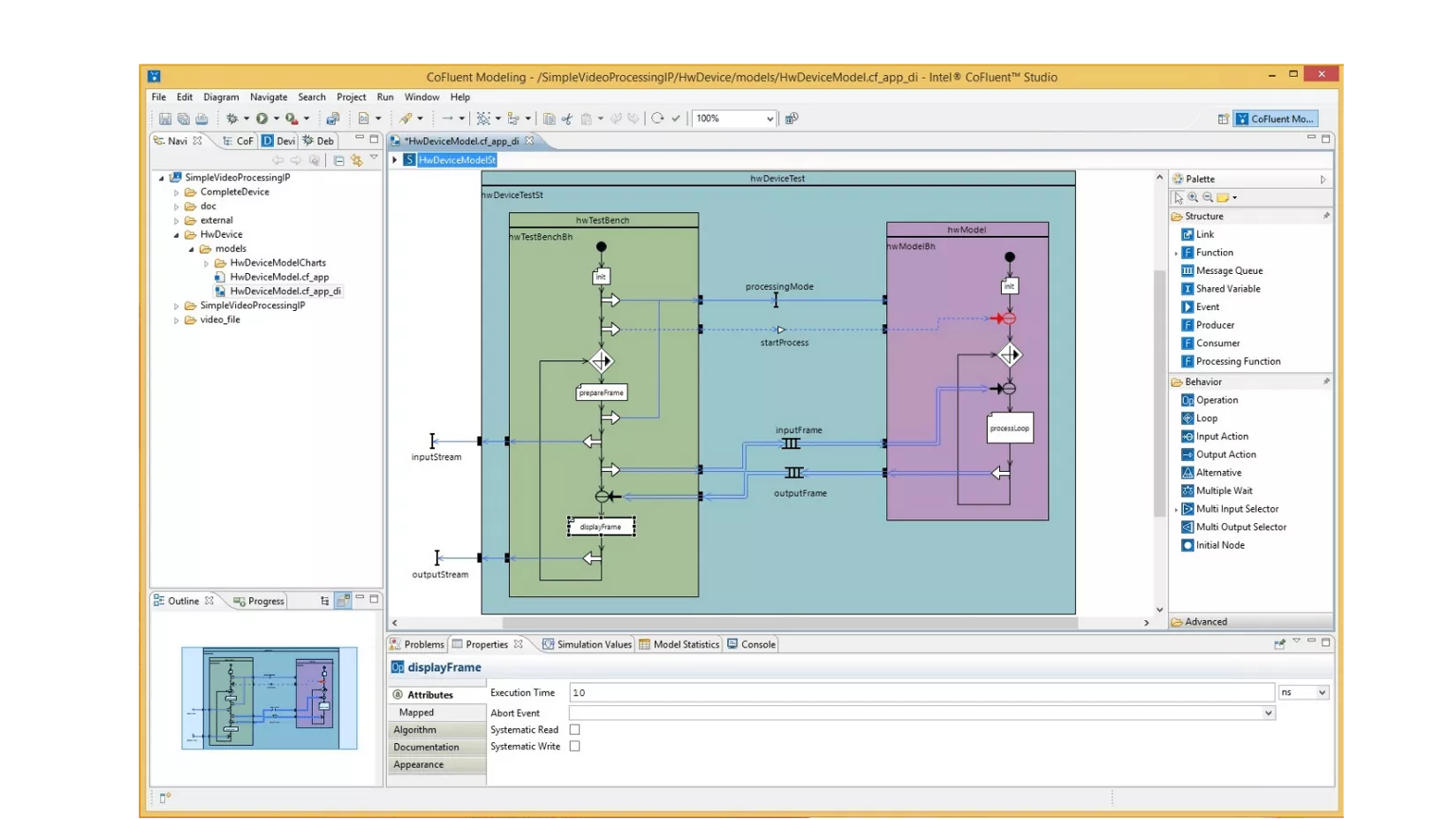The image size is (1456, 819).
Task: Open the Navigate menu
Action: click(x=269, y=97)
